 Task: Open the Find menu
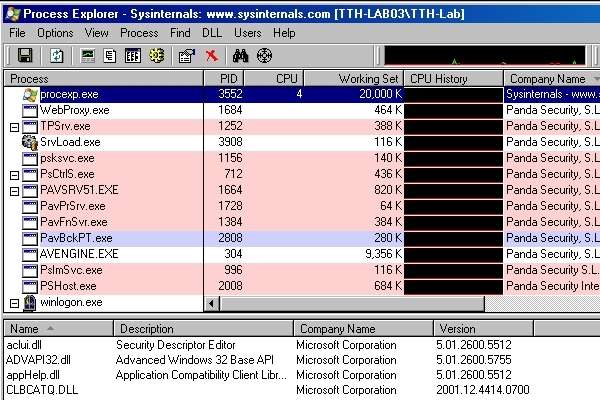point(180,33)
